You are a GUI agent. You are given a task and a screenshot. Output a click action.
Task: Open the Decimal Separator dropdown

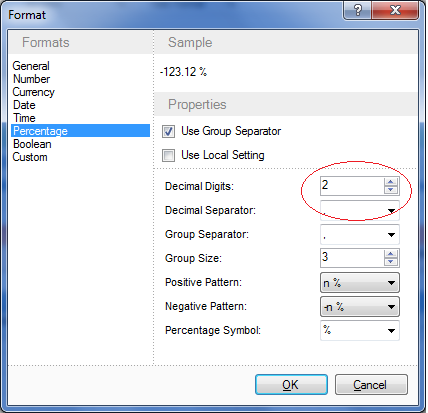(x=360, y=210)
